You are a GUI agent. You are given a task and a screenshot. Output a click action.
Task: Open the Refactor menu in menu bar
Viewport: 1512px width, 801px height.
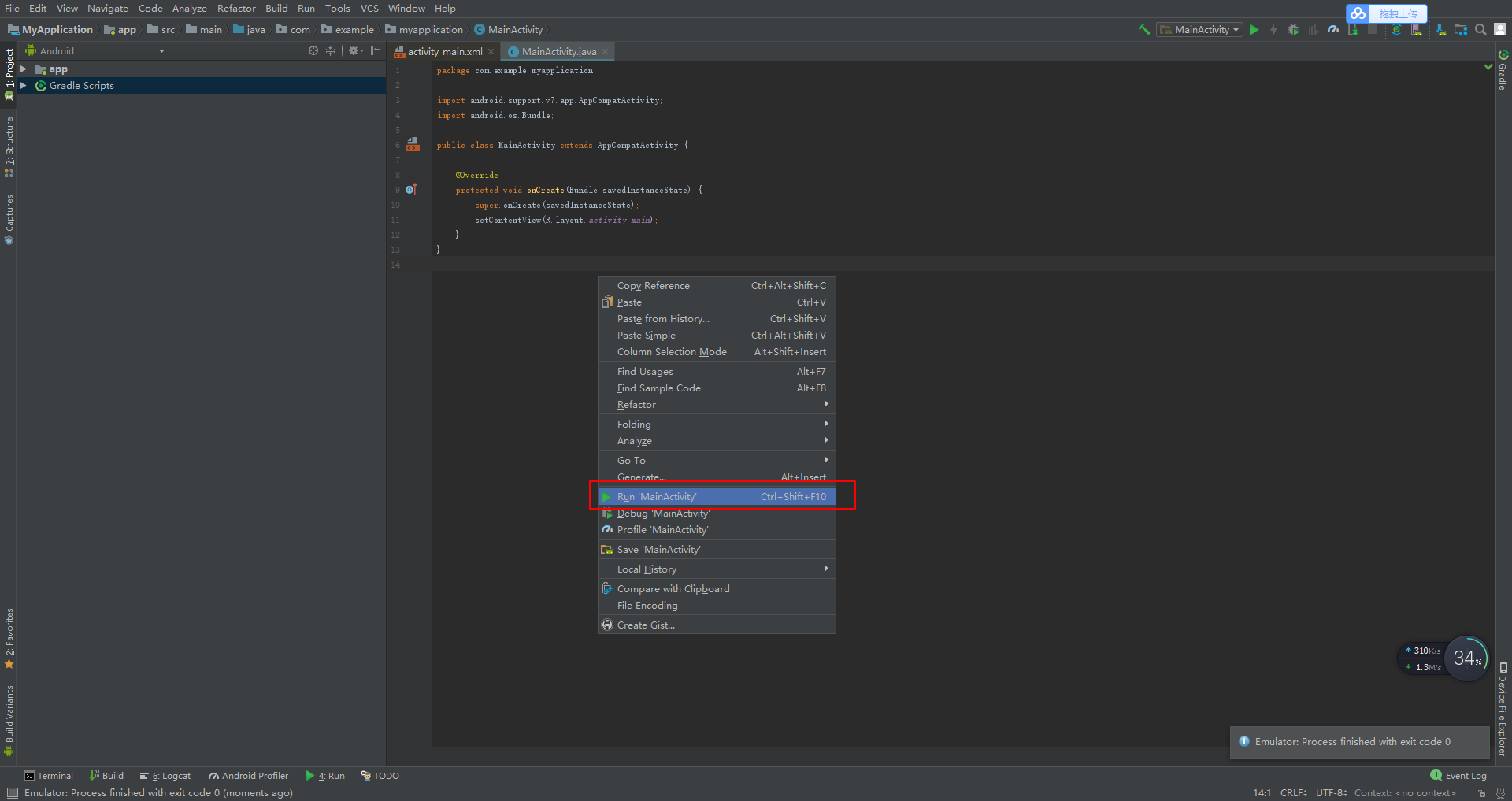pyautogui.click(x=236, y=9)
